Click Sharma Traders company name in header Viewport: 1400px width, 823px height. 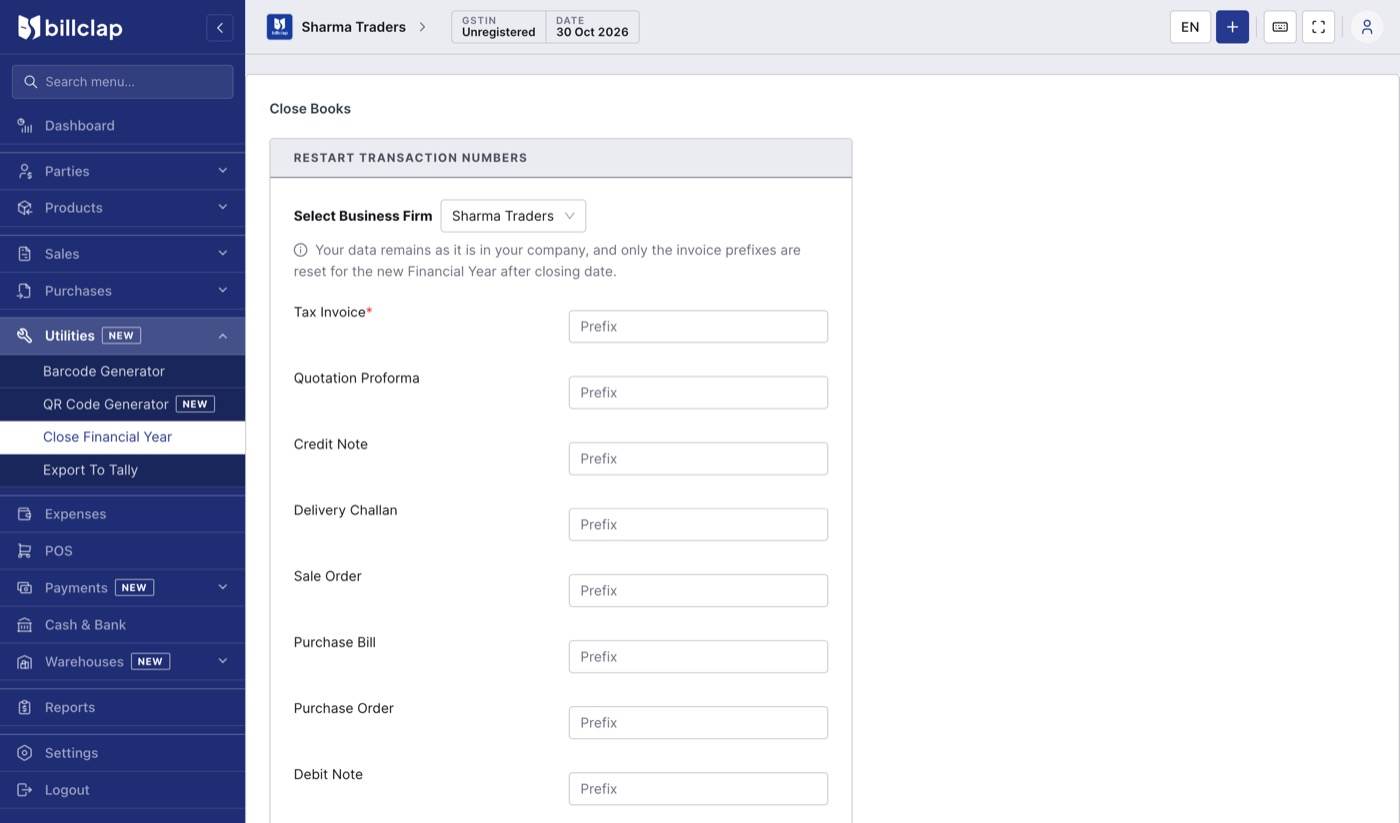[x=354, y=27]
